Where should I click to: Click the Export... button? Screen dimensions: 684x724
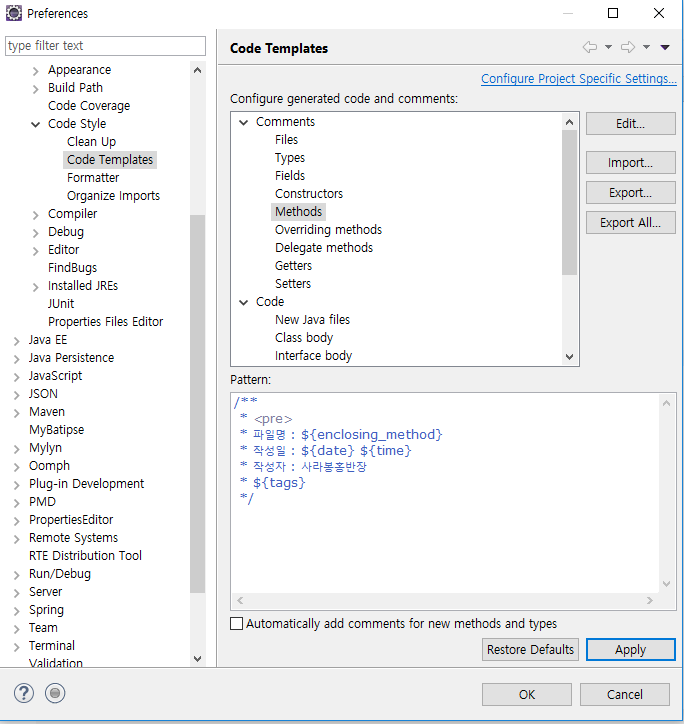[x=630, y=193]
